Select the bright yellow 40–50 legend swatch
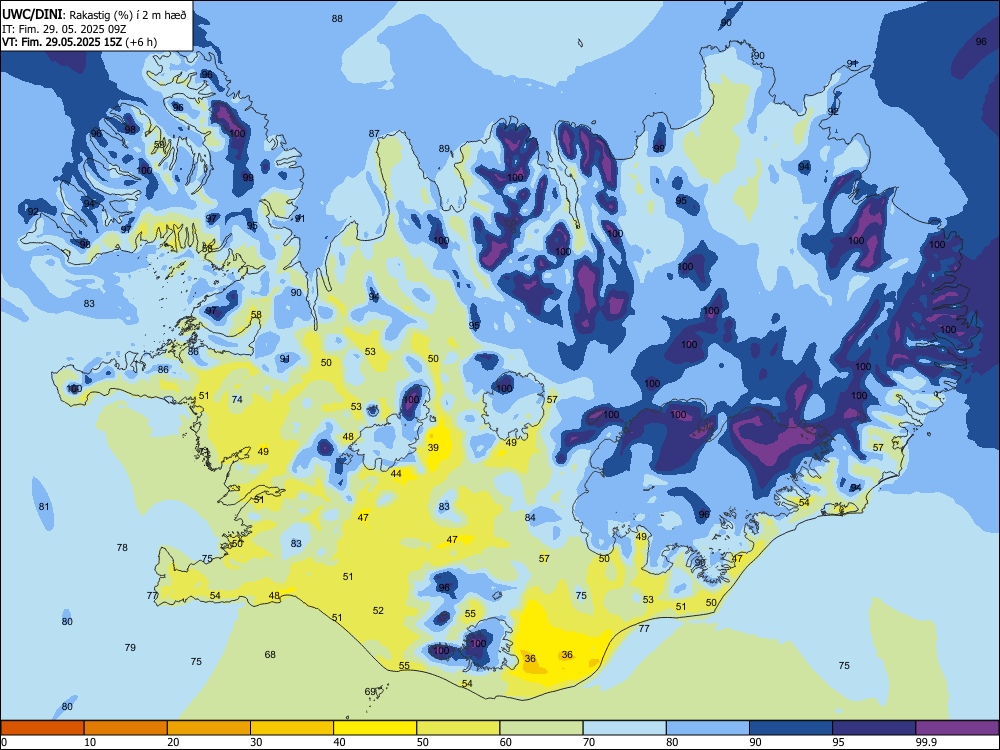1000x750 pixels. click(x=375, y=728)
